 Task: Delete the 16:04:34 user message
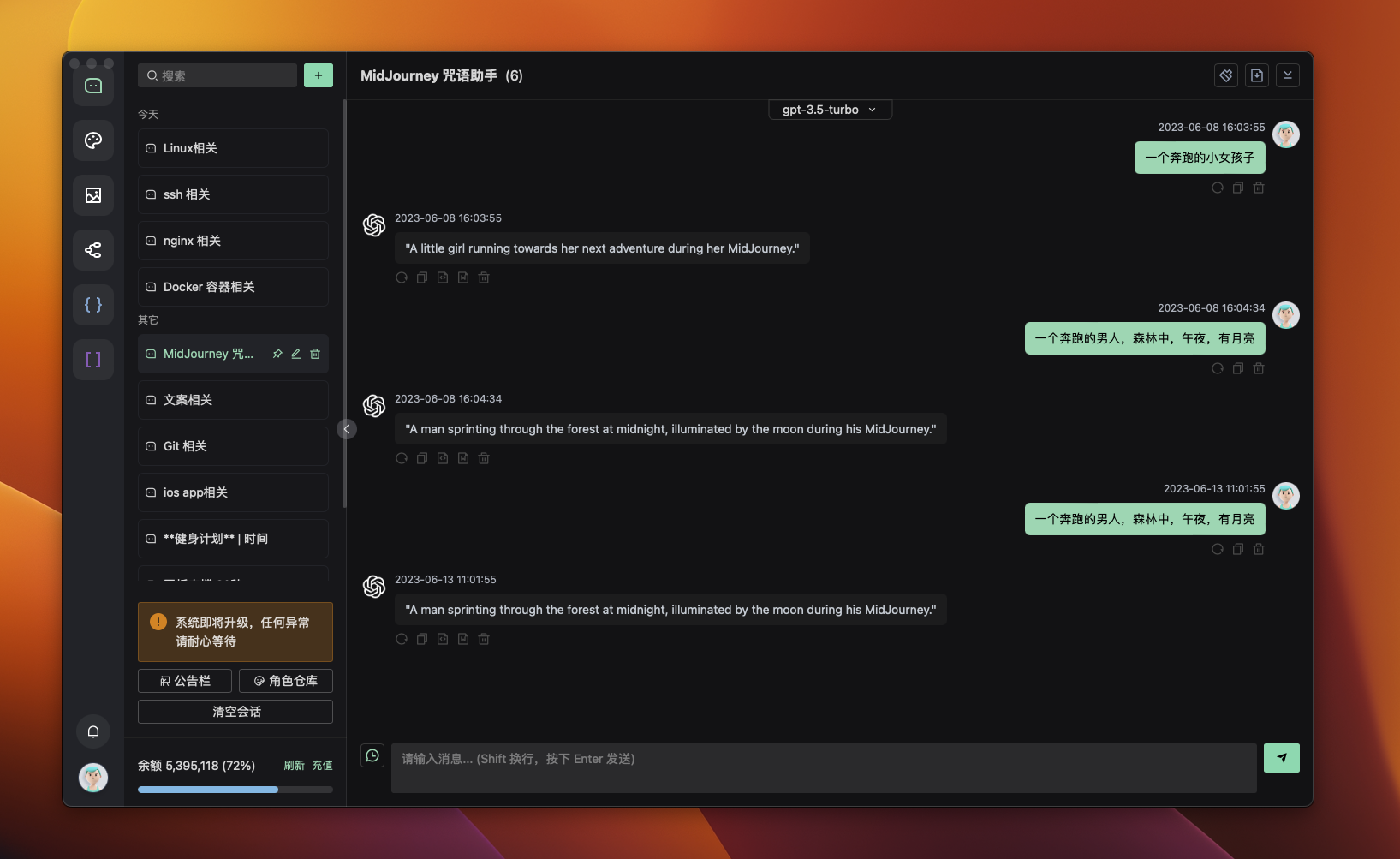pos(1259,368)
